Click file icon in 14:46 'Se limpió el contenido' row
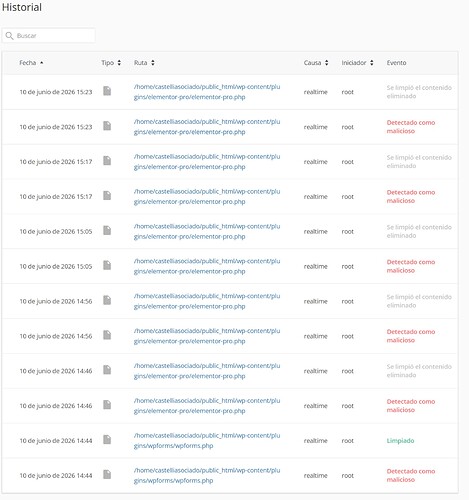The width and height of the screenshot is (469, 500). tap(107, 370)
